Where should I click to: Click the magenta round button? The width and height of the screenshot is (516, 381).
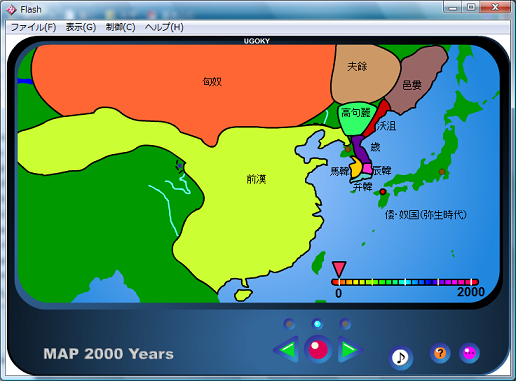pyautogui.click(x=469, y=353)
